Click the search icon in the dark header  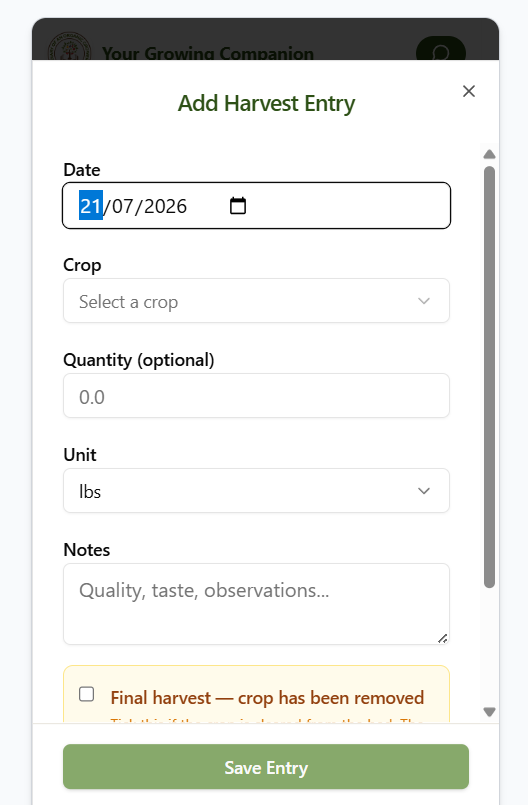tap(440, 52)
